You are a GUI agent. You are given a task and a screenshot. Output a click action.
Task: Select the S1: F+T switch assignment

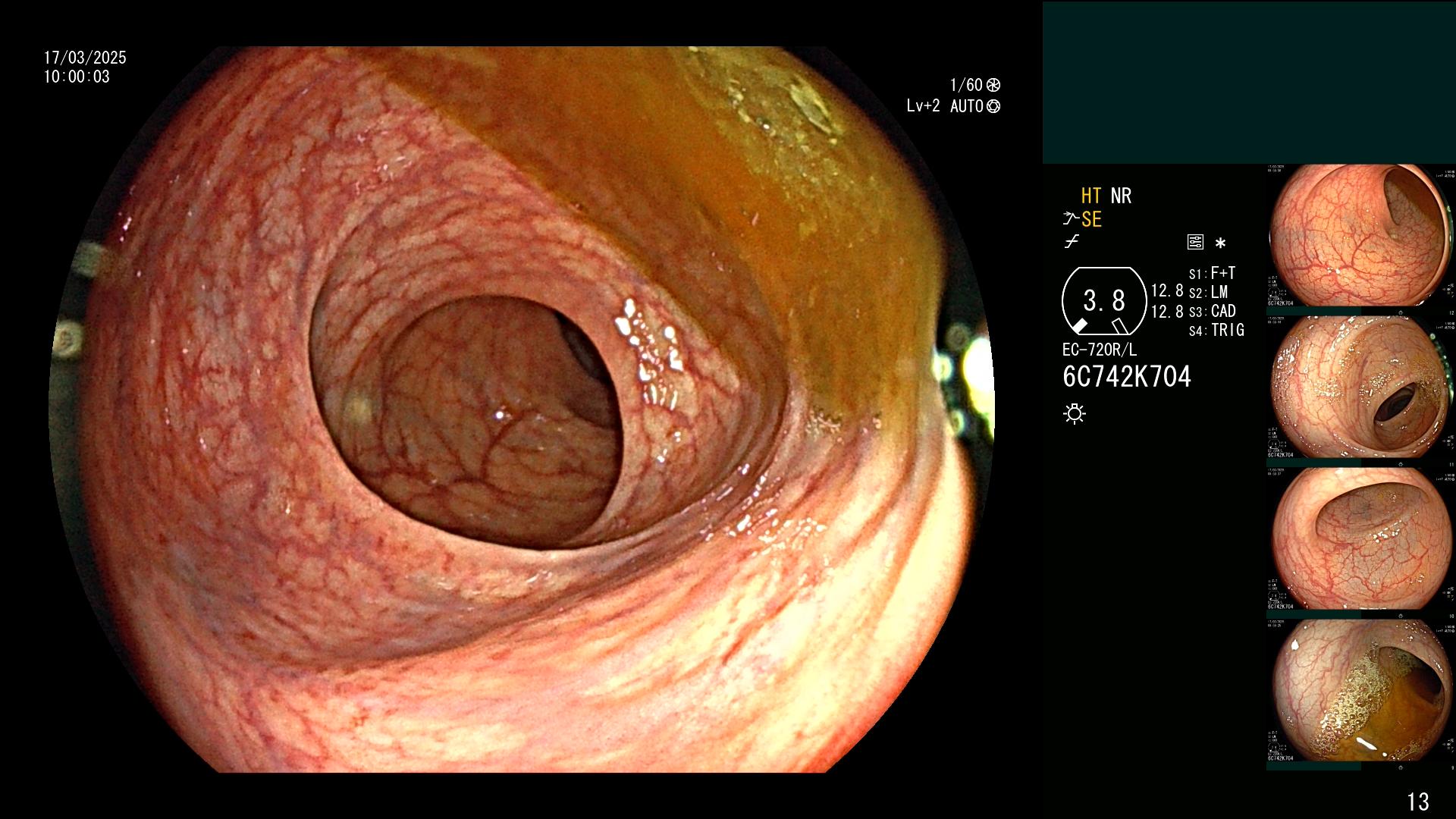pyautogui.click(x=1212, y=273)
